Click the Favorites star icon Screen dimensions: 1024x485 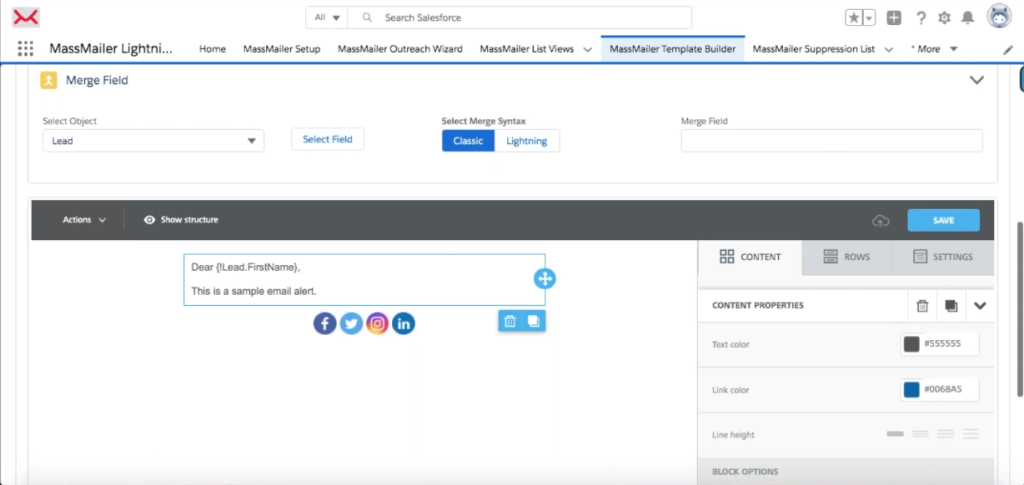coord(854,18)
